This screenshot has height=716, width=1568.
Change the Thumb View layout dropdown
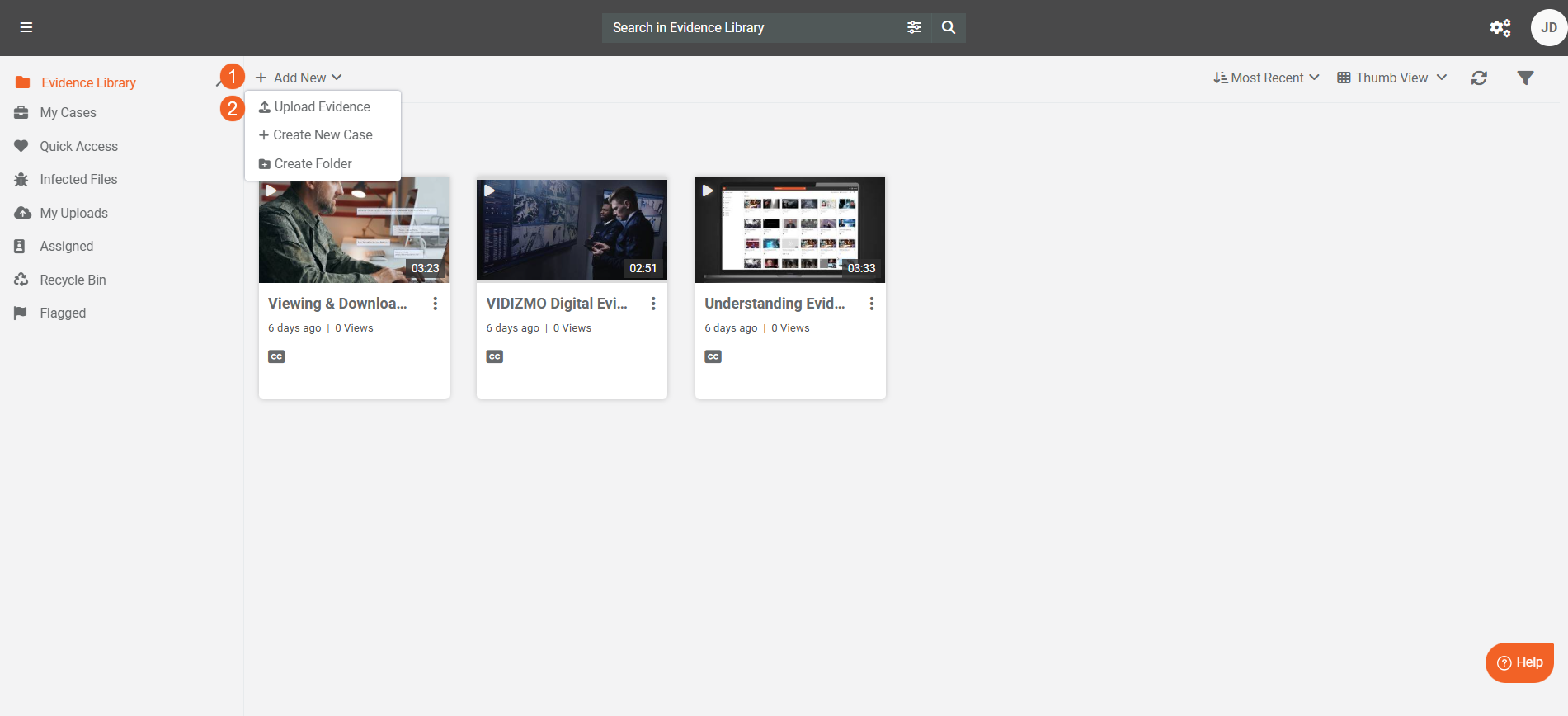[1391, 78]
